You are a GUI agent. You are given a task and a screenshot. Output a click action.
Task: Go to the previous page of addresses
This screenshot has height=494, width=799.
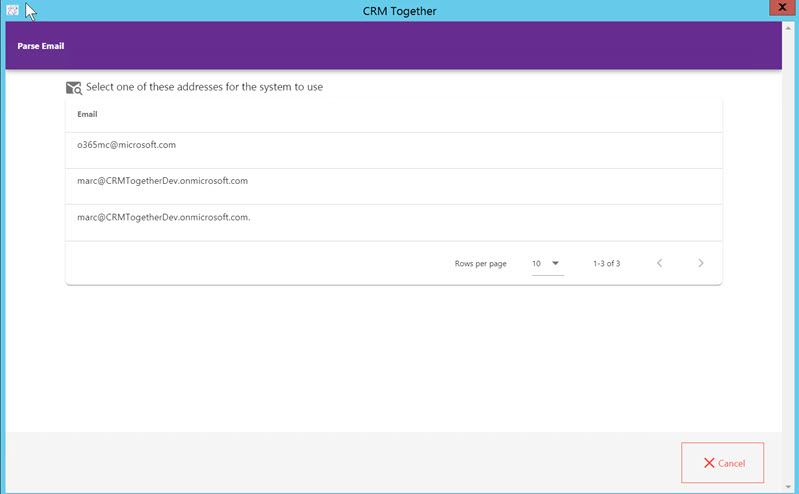click(659, 263)
